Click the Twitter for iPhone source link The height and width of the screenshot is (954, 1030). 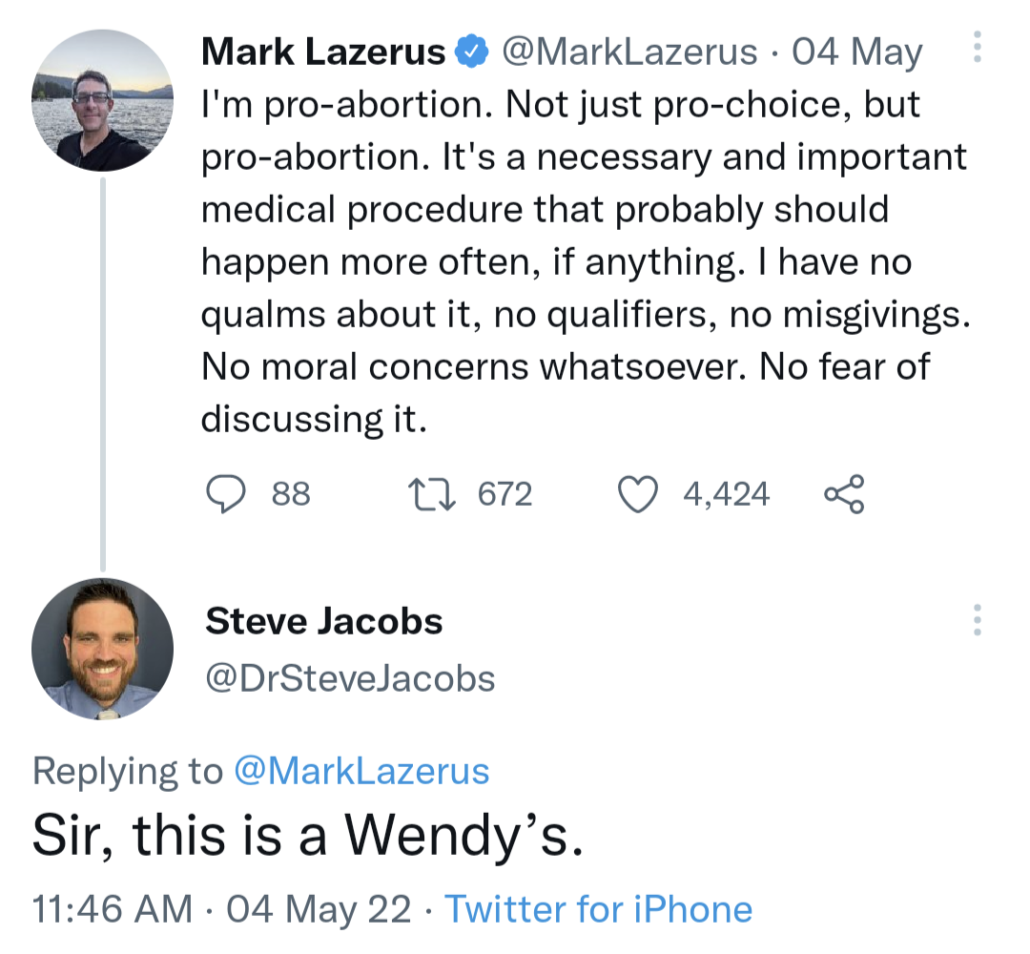tap(598, 909)
